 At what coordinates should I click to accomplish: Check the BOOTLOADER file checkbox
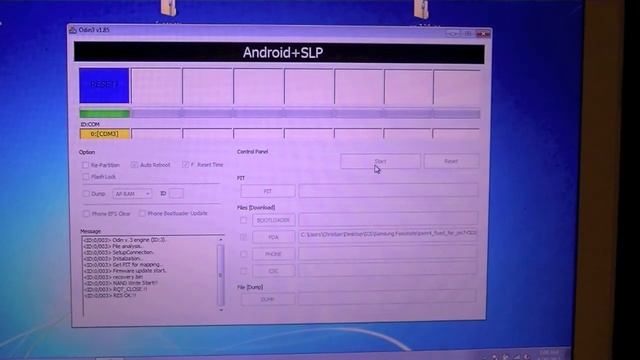click(x=243, y=220)
